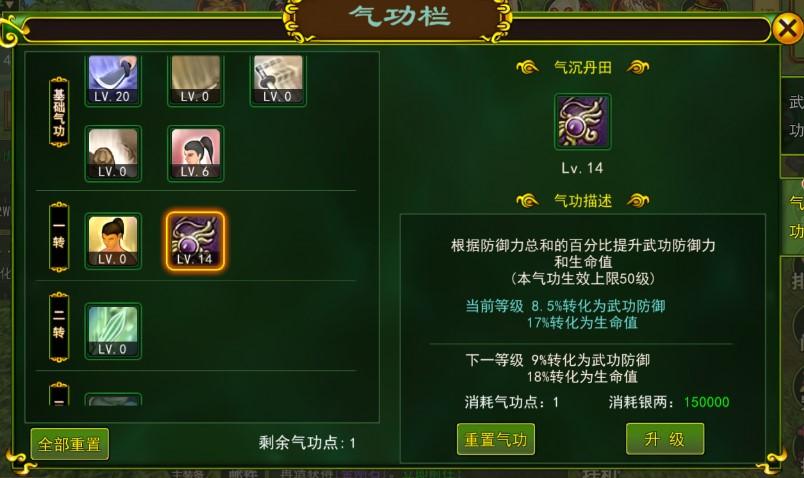Click the 升级 upgrade button
The height and width of the screenshot is (478, 804).
665,439
